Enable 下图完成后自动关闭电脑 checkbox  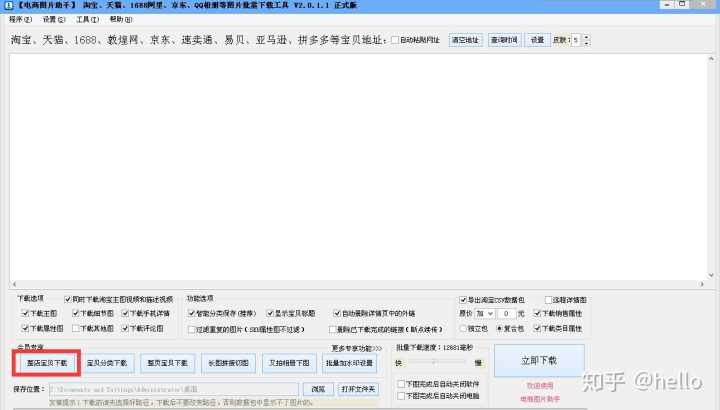click(x=402, y=396)
